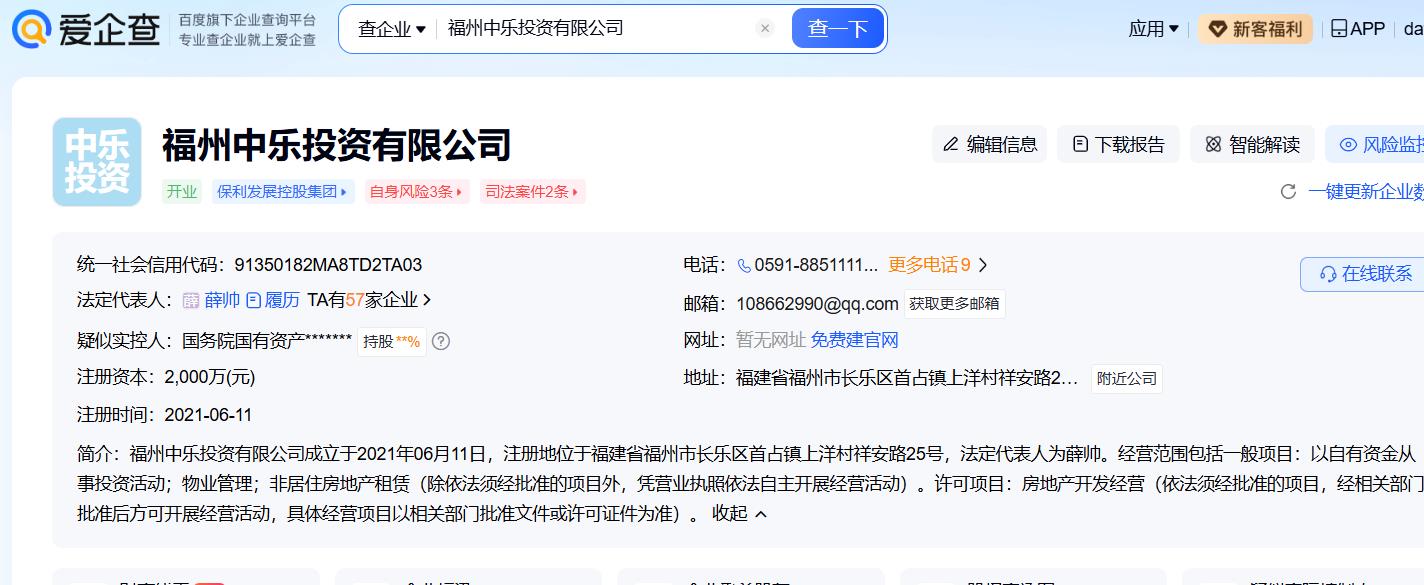This screenshot has width=1424, height=585.
Task: Click the phone icon next to 0591-8851111
Action: [744, 266]
